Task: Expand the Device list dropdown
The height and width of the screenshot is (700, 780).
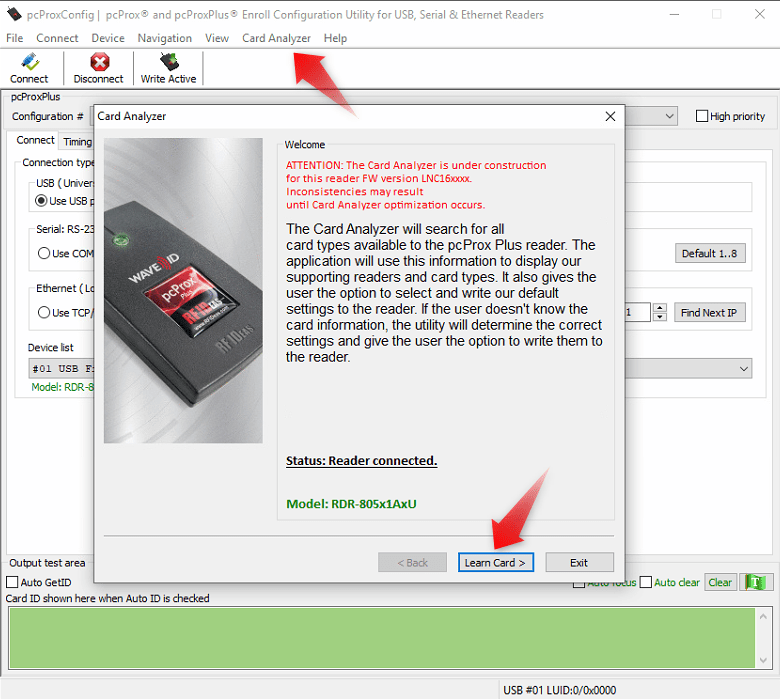Action: pos(744,369)
